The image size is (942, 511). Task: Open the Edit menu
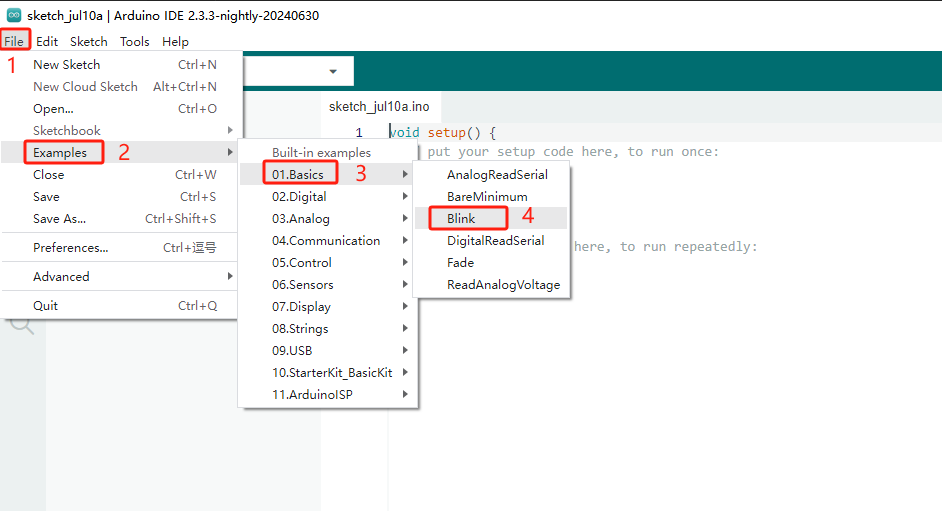pos(47,41)
